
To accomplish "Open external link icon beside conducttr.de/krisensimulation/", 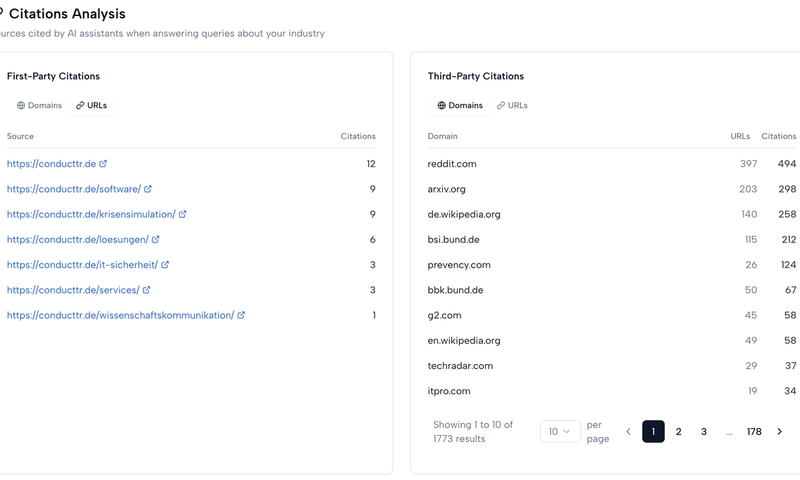I will point(183,214).
